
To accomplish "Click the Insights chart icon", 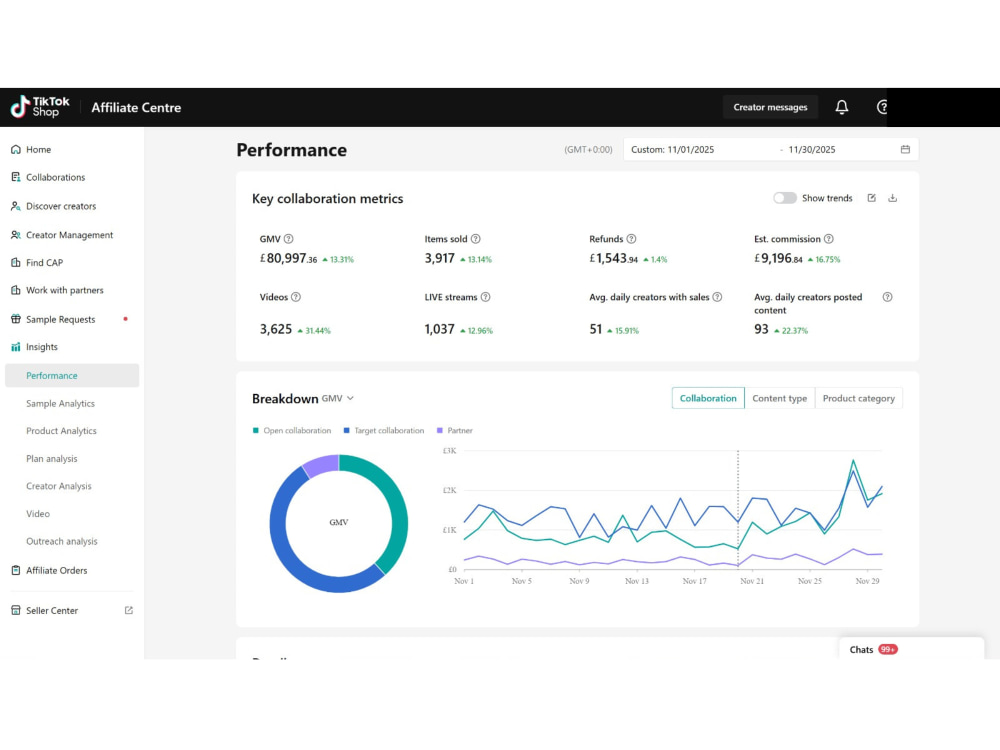I will point(16,347).
